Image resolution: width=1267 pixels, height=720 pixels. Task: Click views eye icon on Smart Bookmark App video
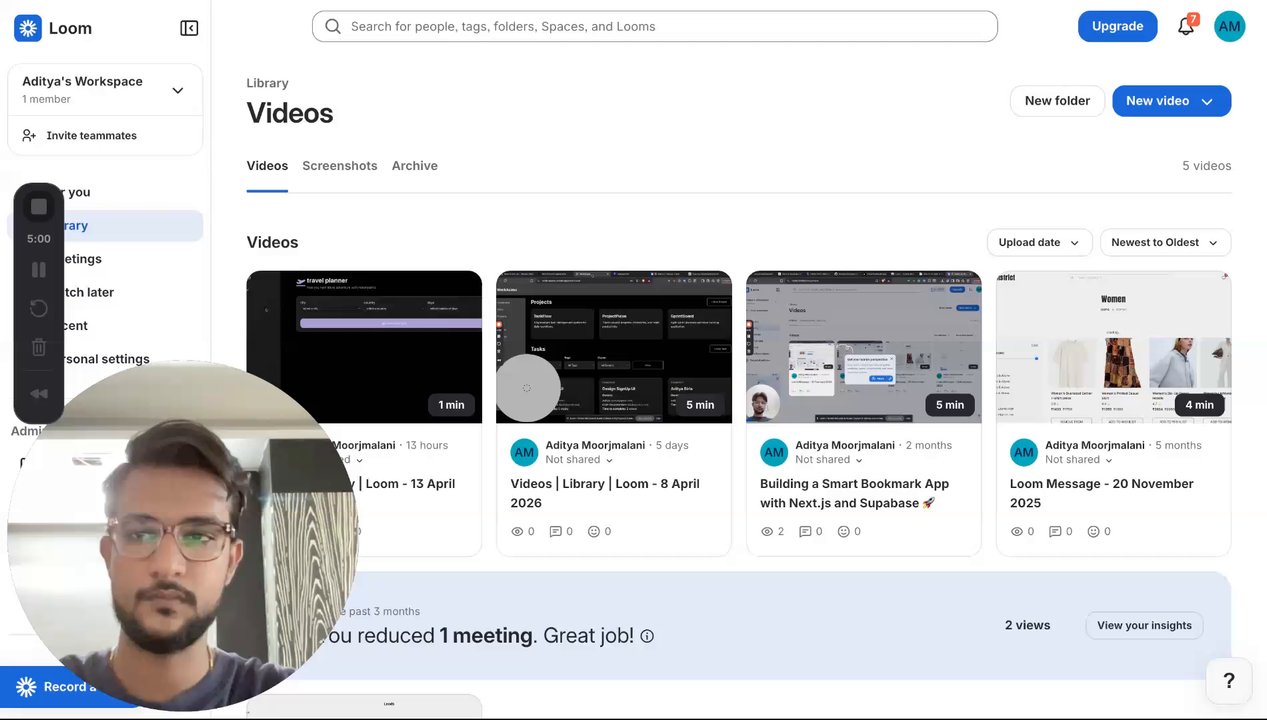tap(768, 532)
